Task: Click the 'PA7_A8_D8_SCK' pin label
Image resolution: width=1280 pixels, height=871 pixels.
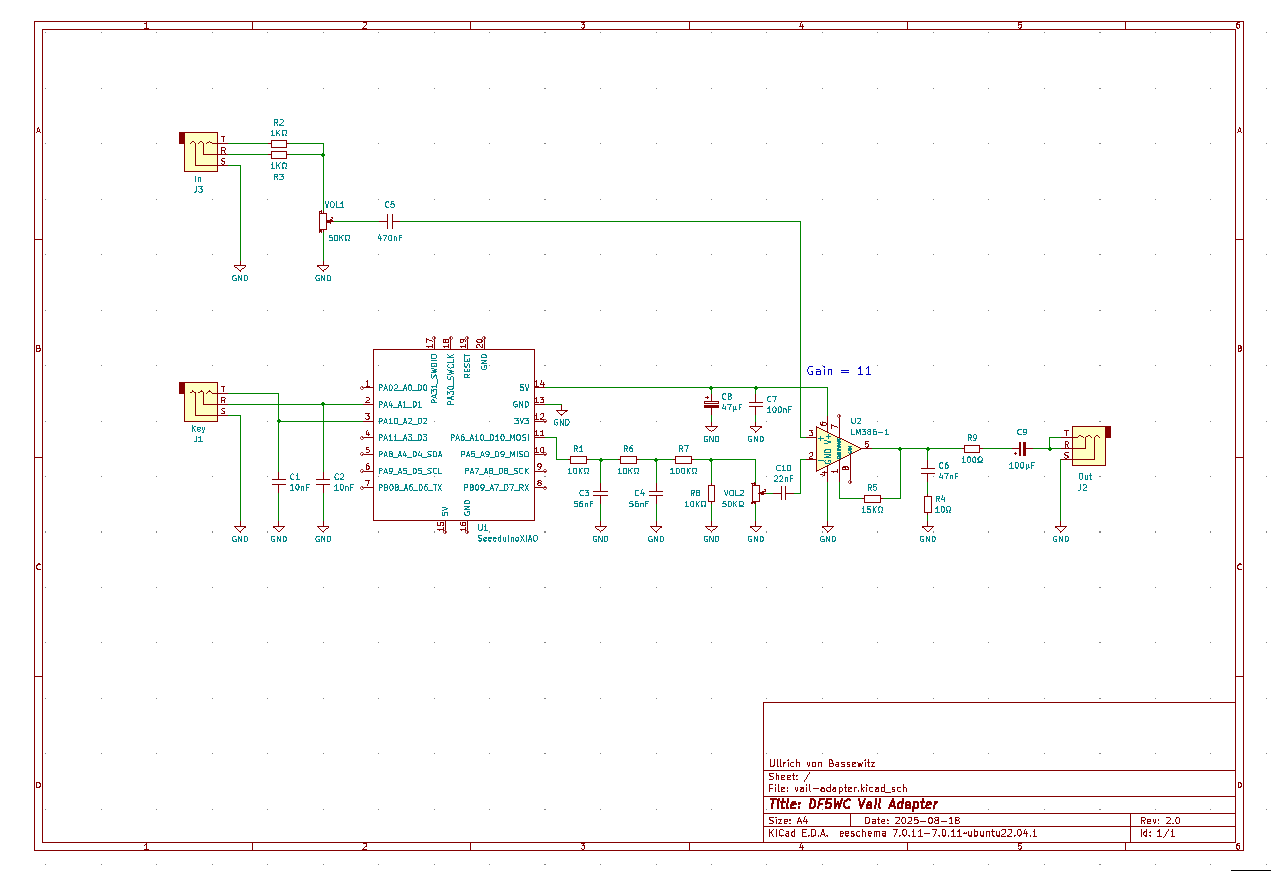Action: pos(497,470)
